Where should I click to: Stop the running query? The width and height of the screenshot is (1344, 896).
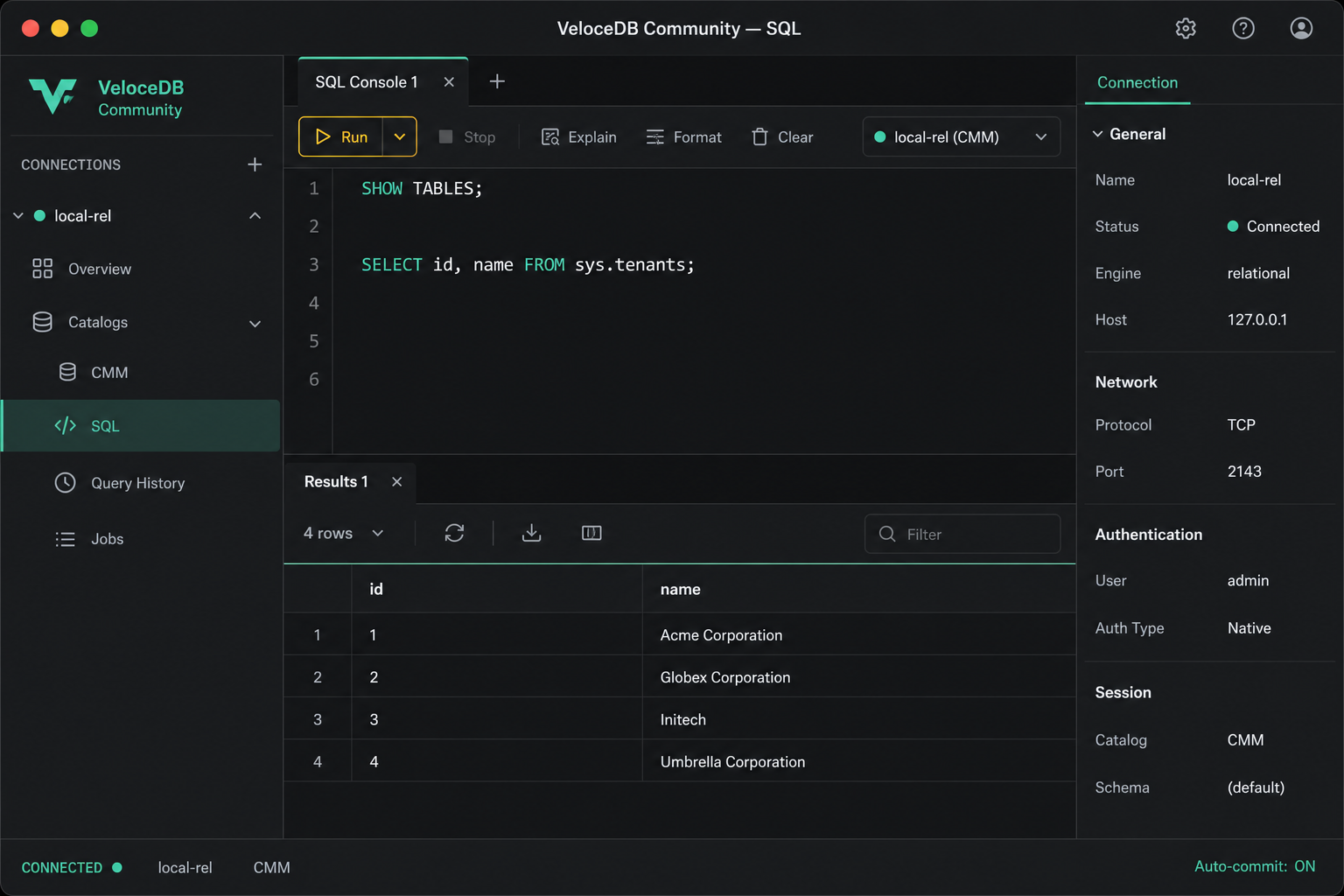click(x=467, y=136)
